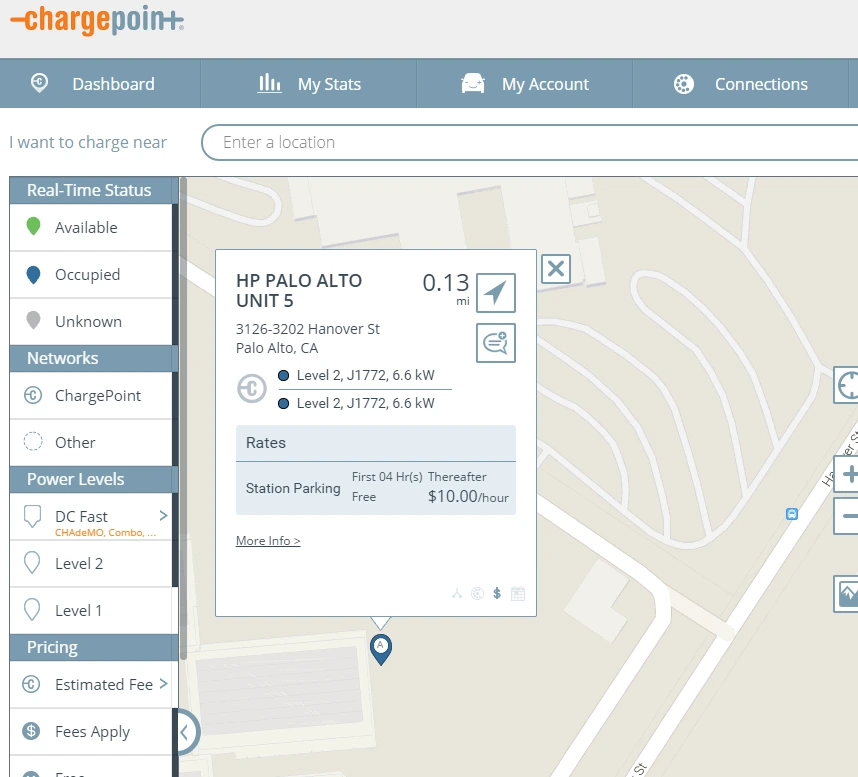Click the dollar sign fee icon in popup
Image resolution: width=858 pixels, height=777 pixels.
497,593
